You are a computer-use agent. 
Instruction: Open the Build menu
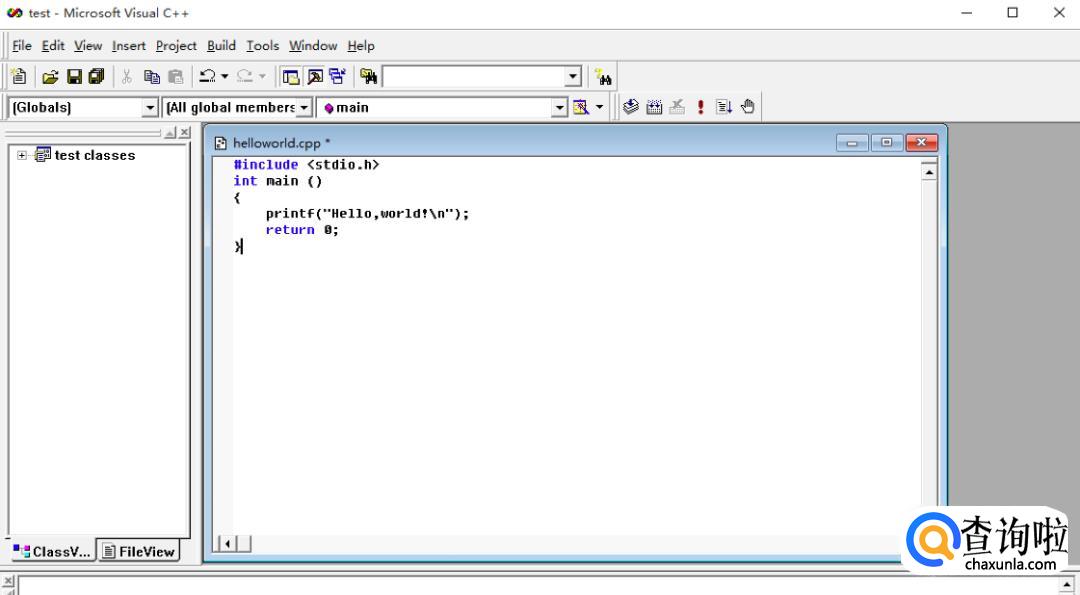[x=221, y=45]
